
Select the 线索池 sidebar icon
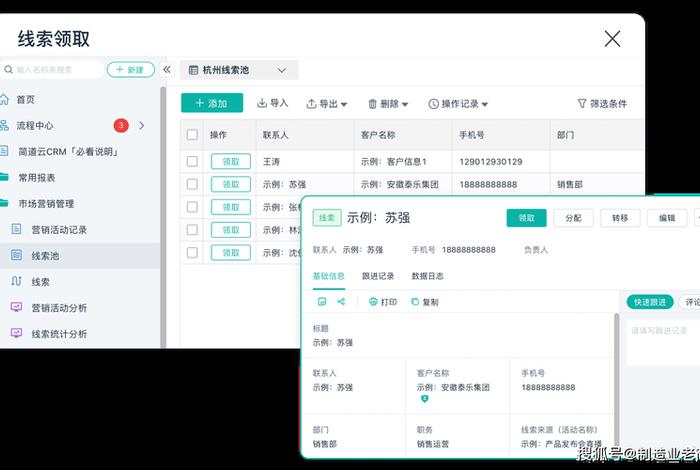(17, 255)
